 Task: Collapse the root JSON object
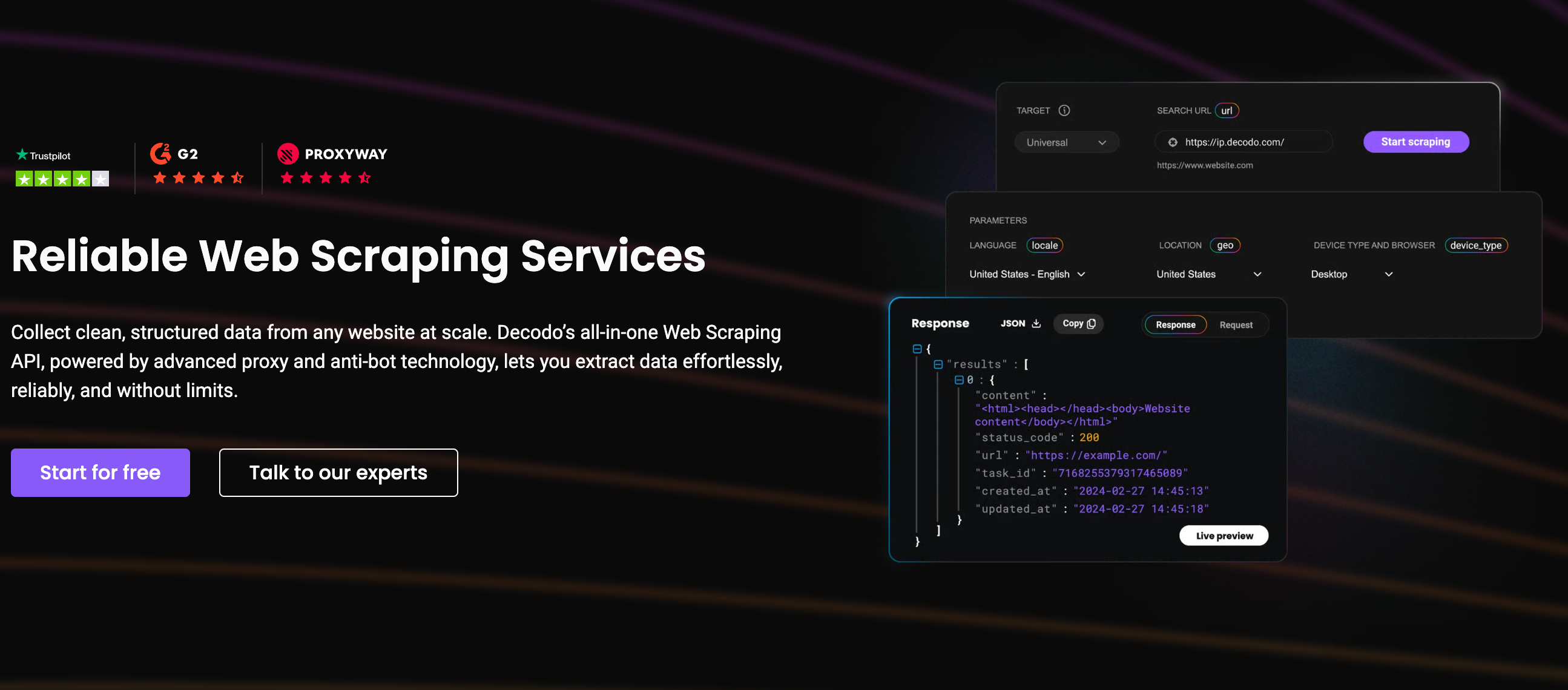point(917,349)
